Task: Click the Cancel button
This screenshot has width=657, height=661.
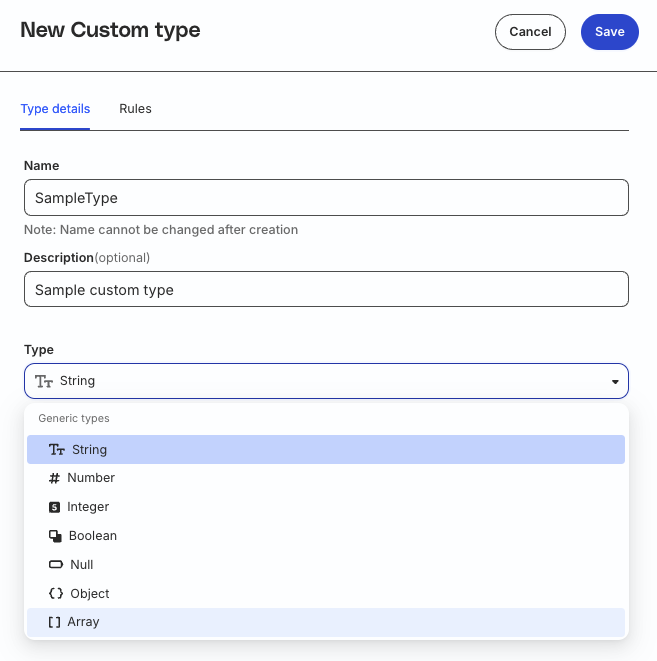Action: click(x=530, y=32)
